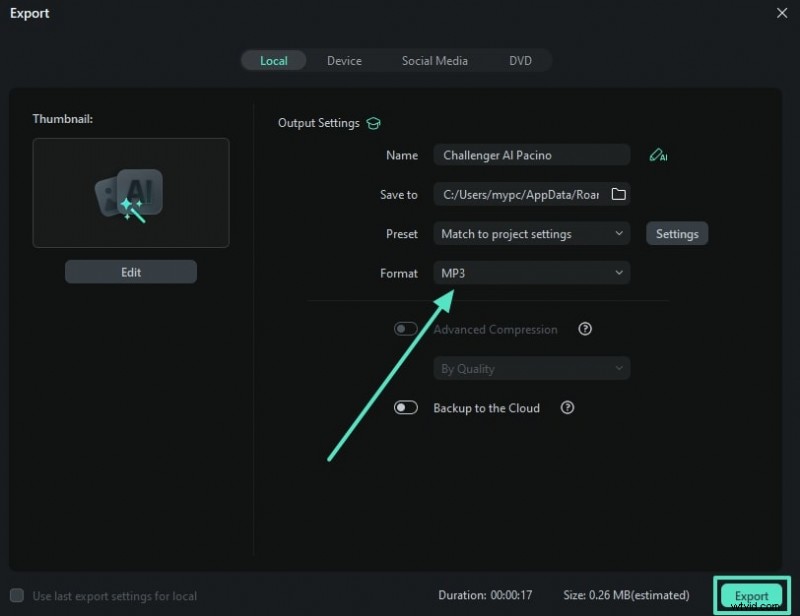Viewport: 800px width, 616px height.
Task: Expand the By Quality dropdown
Action: pos(531,368)
